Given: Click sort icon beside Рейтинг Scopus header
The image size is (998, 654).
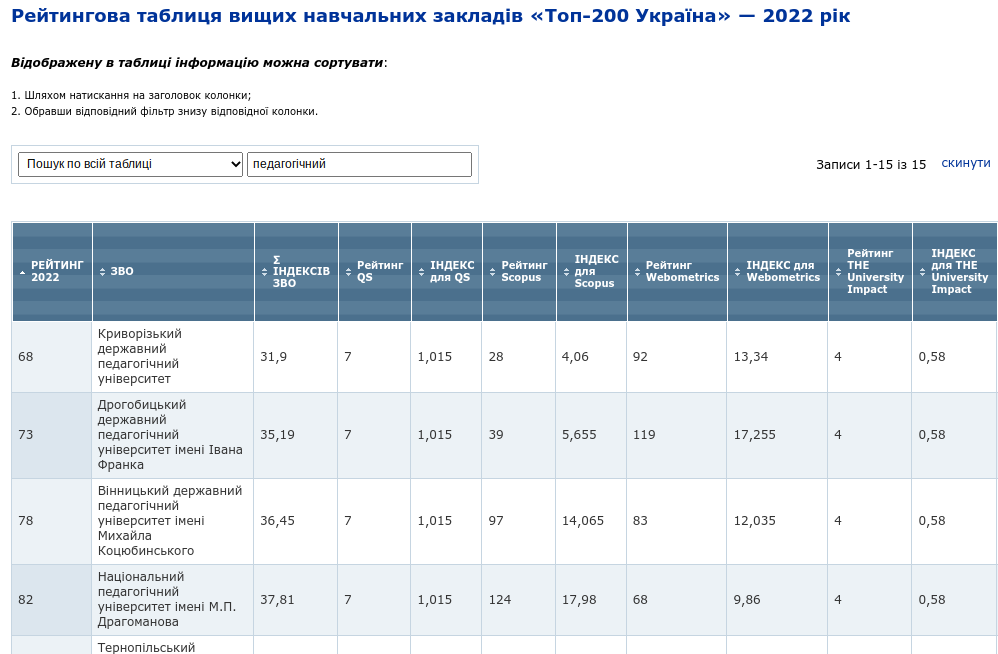Looking at the screenshot, I should pyautogui.click(x=492, y=272).
